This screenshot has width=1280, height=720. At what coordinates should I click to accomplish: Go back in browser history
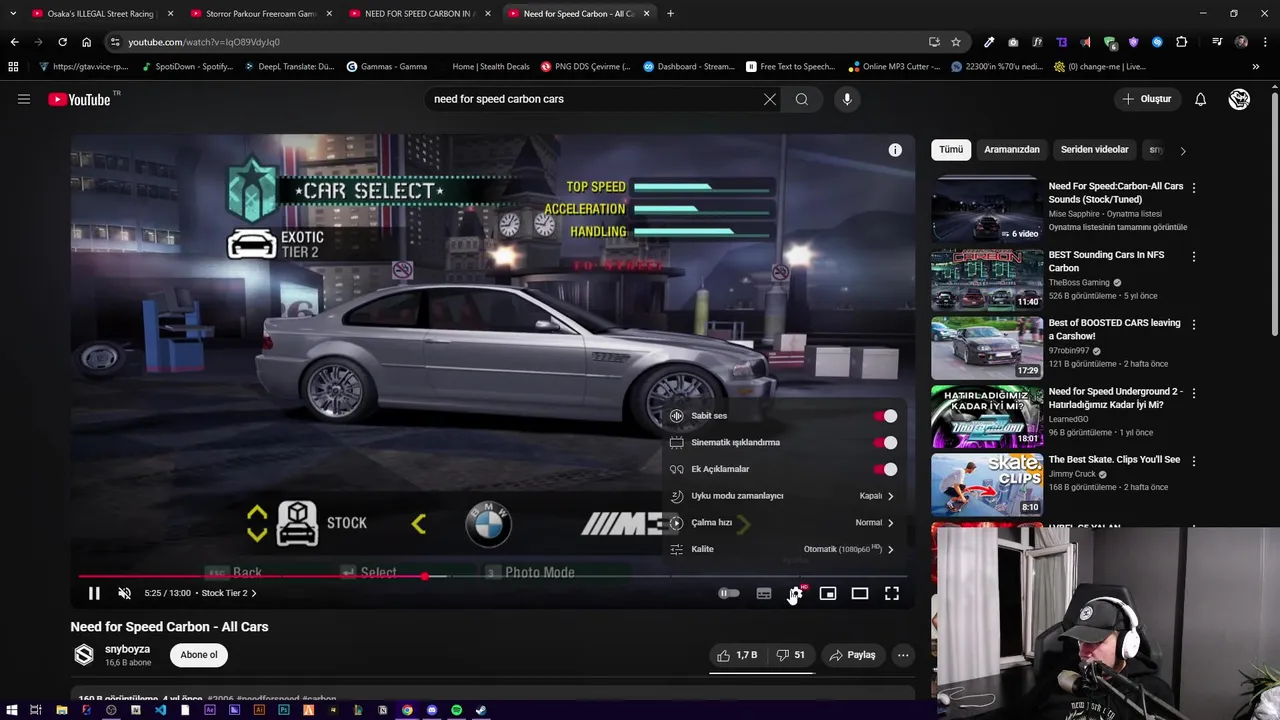14,42
